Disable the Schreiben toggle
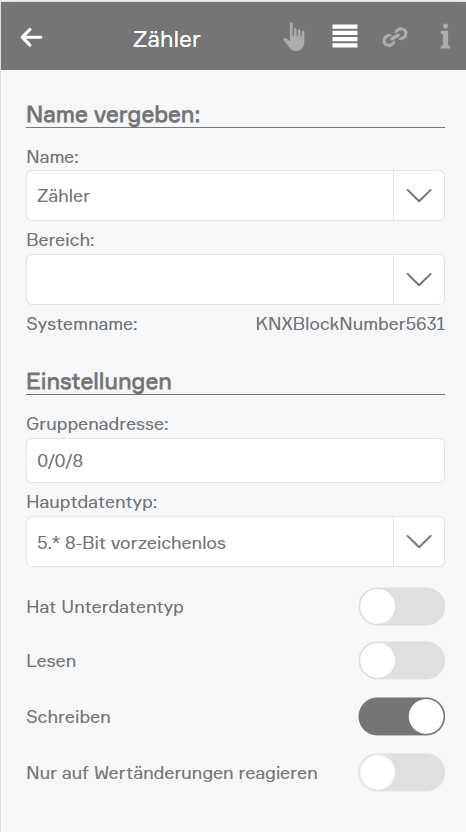Image resolution: width=466 pixels, height=832 pixels. tap(402, 716)
